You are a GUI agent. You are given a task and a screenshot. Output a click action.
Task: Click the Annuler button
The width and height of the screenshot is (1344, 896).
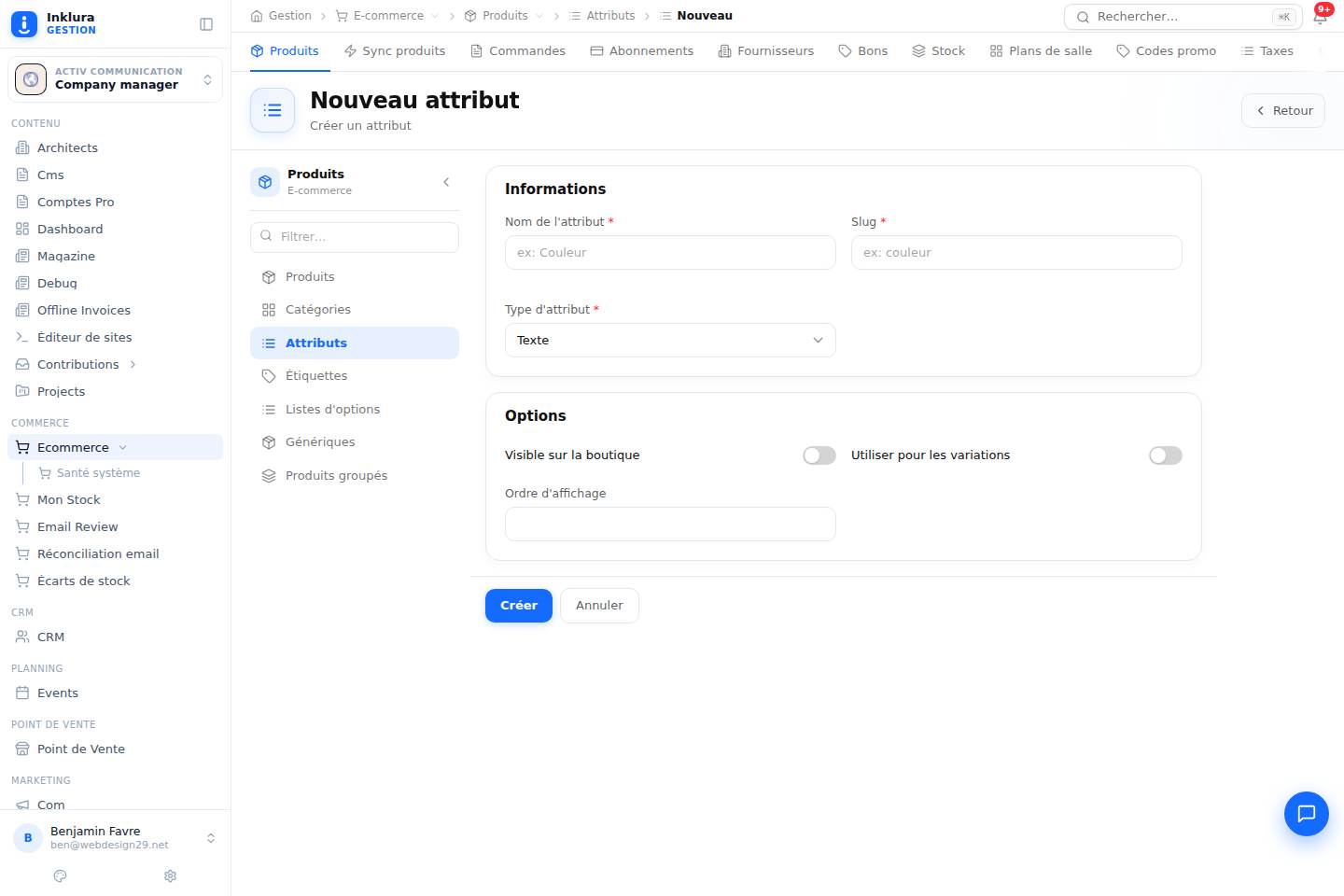click(599, 606)
